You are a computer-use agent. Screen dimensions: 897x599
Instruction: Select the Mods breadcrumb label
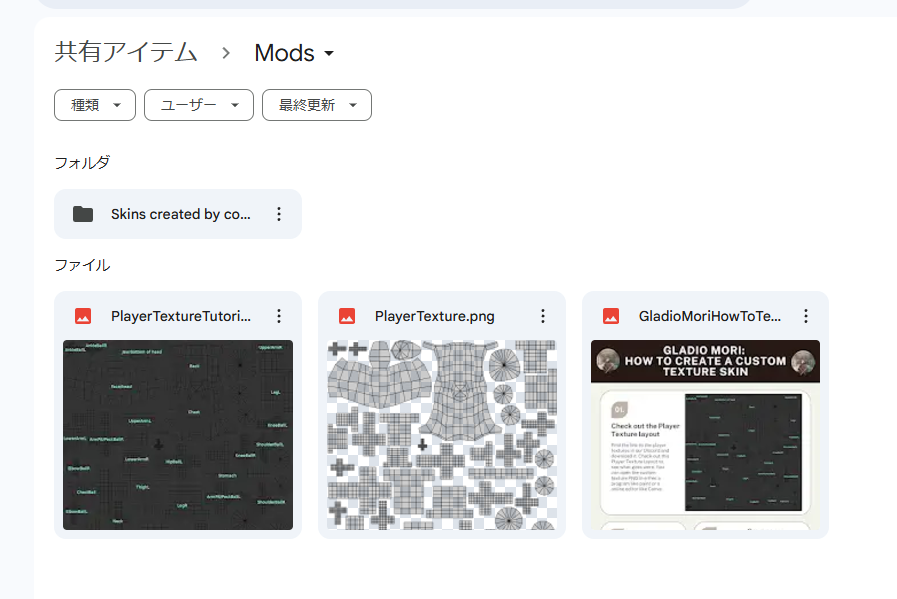click(283, 54)
